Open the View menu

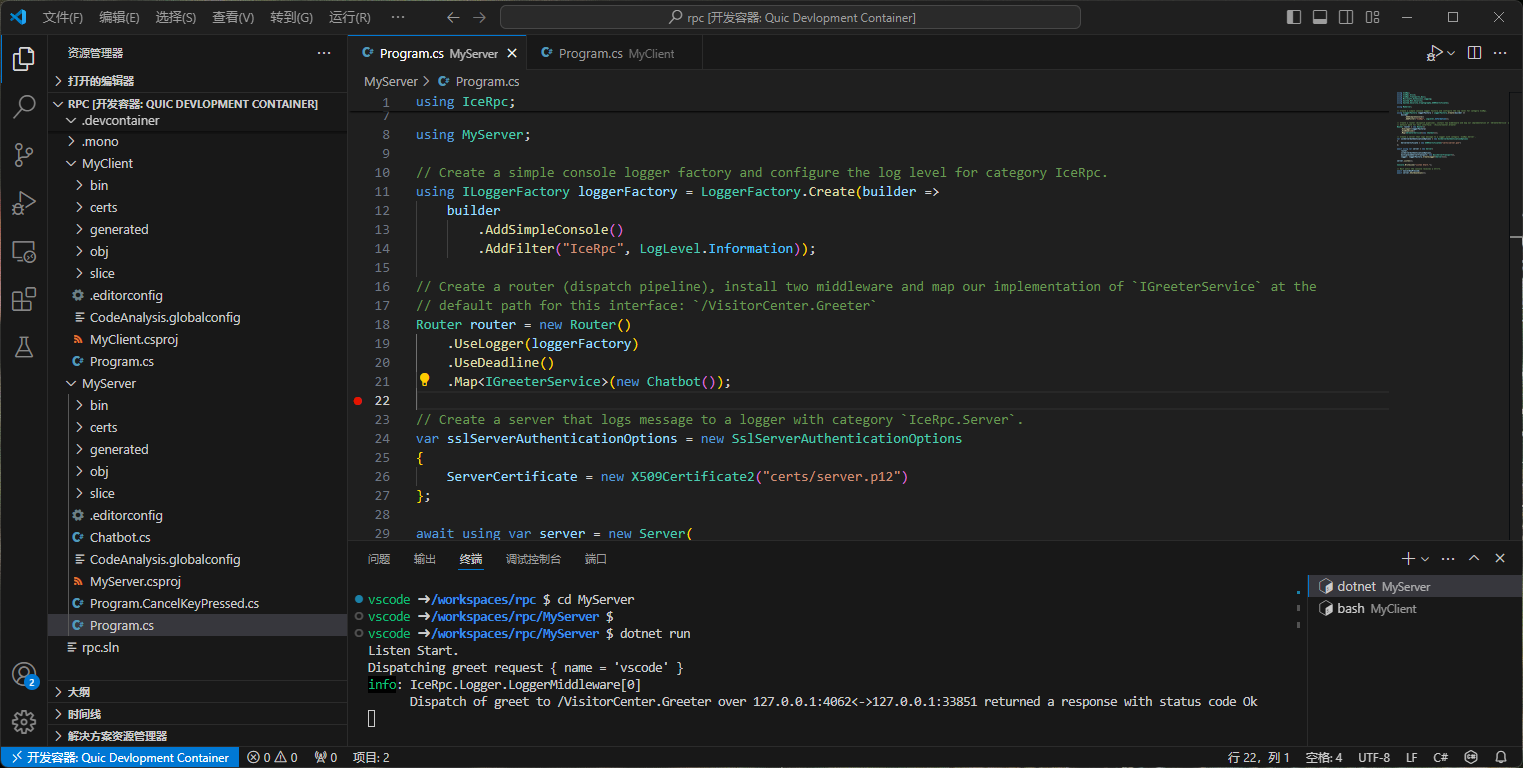(233, 18)
